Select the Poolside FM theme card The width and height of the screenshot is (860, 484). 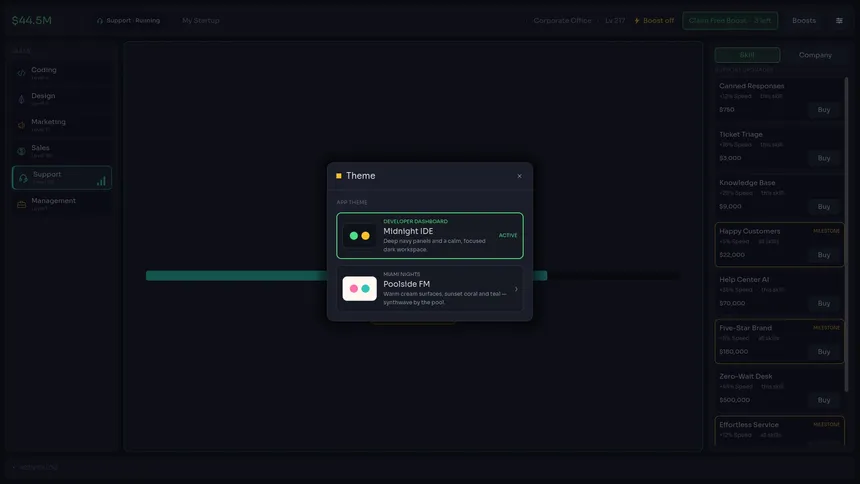pos(429,289)
